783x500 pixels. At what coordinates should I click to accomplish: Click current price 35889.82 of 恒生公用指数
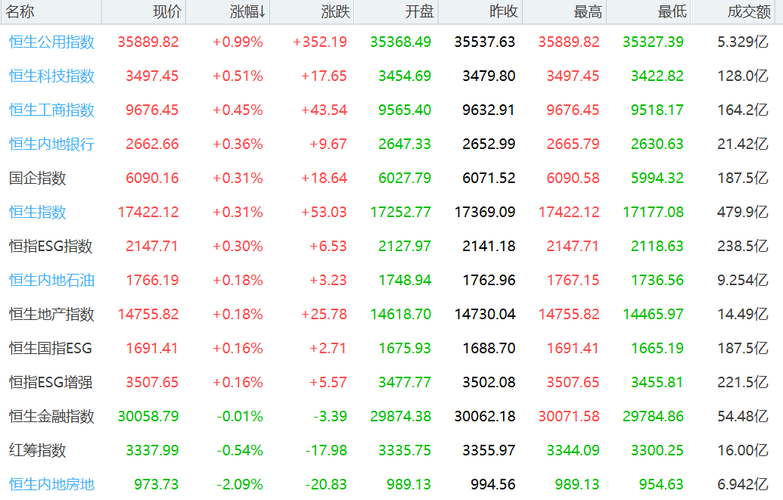tap(148, 42)
